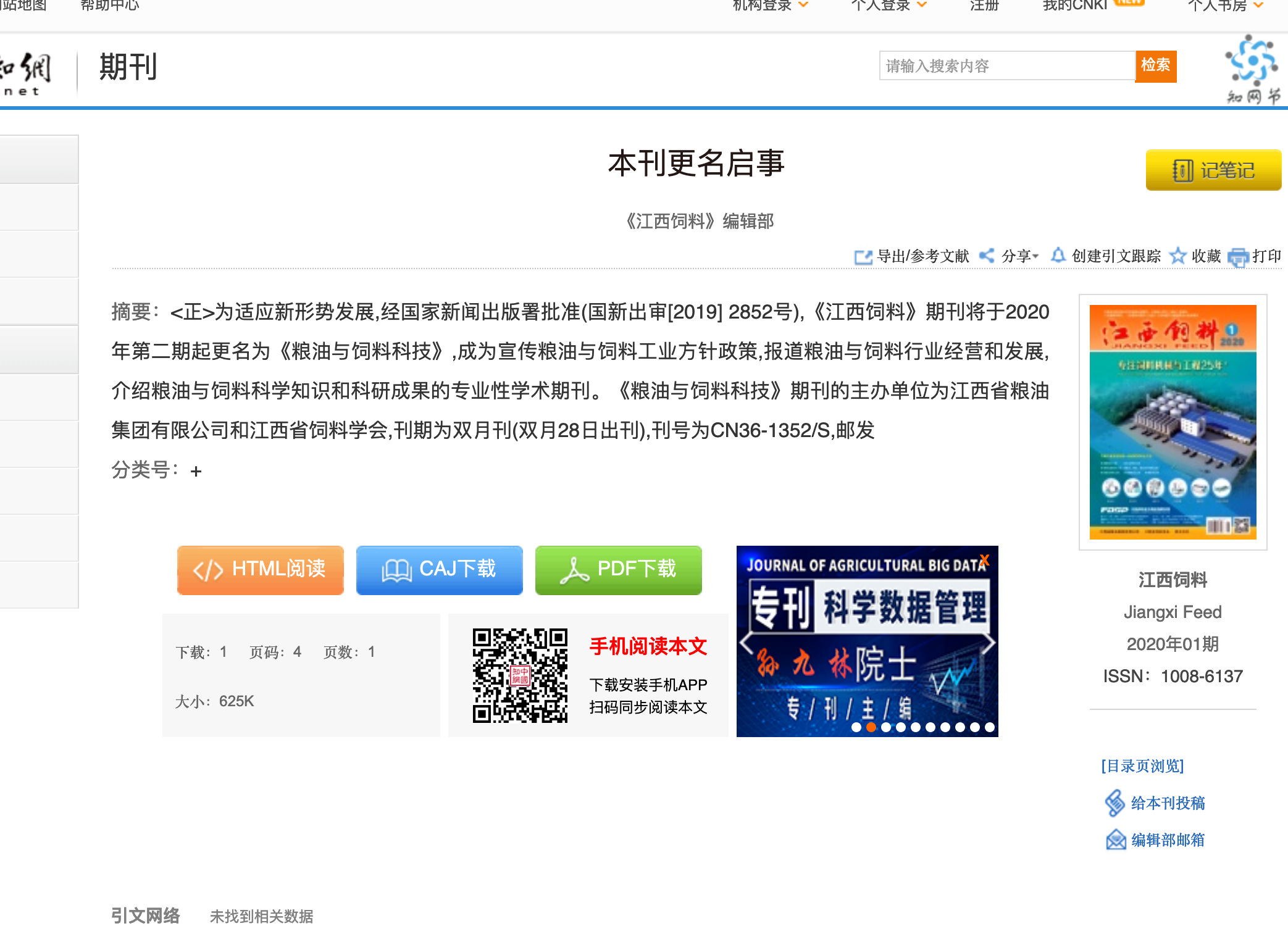Click the printer icon
Image resolution: width=1288 pixels, height=947 pixels.
(x=1238, y=257)
